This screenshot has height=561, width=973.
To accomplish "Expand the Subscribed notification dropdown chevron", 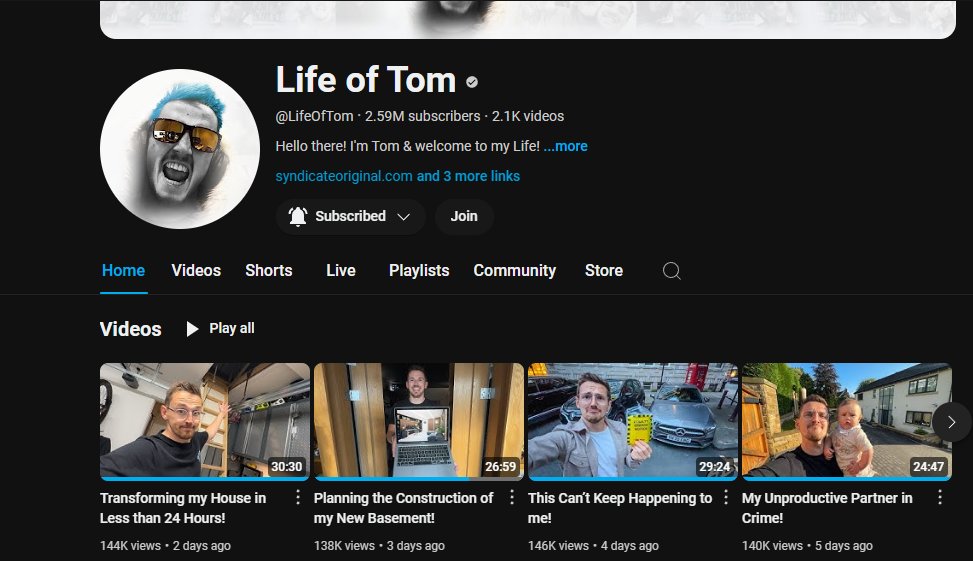I will [x=403, y=217].
